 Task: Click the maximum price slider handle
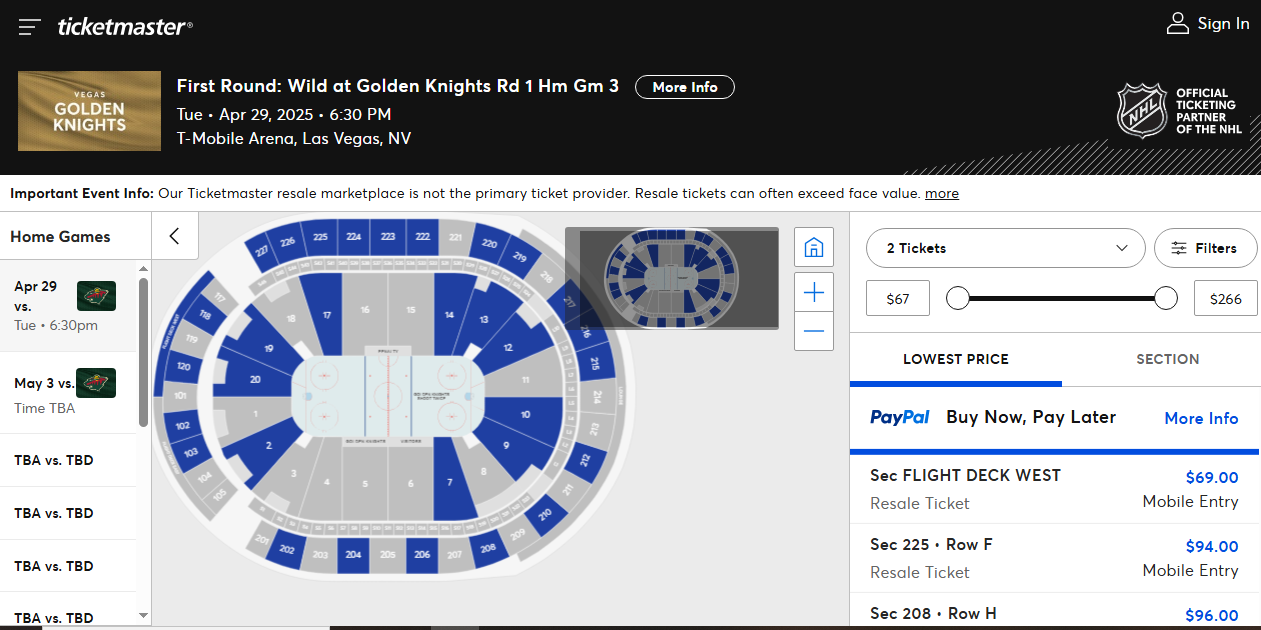[1166, 298]
